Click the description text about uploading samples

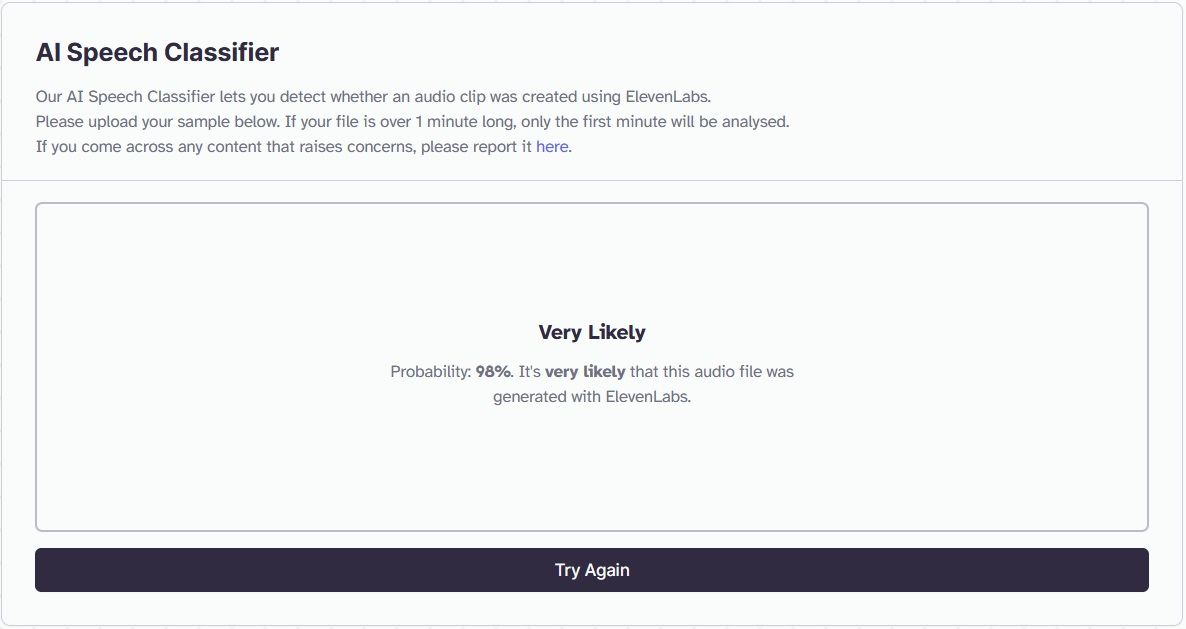(x=412, y=121)
